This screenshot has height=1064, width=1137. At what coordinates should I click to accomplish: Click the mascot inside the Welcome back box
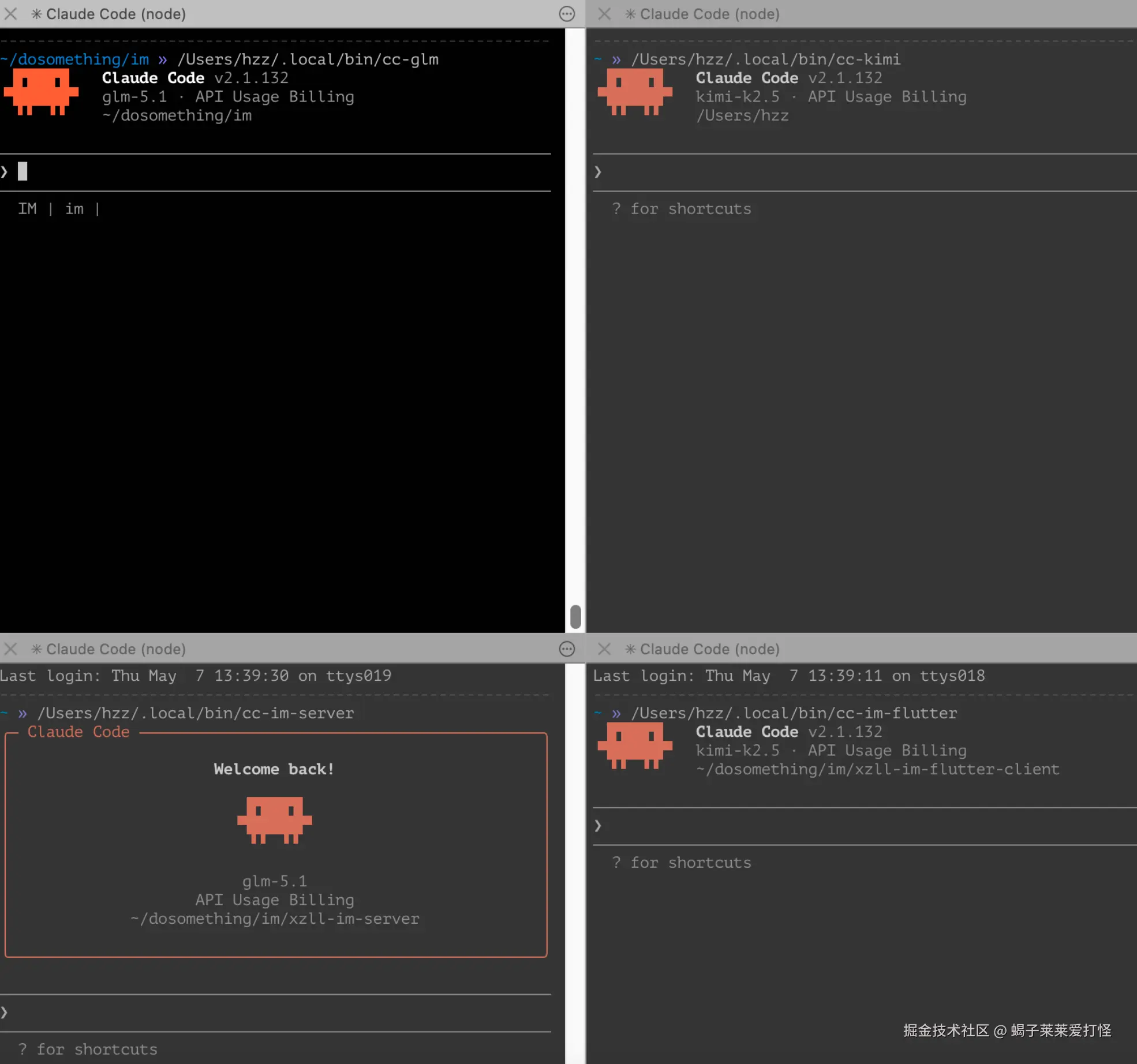(x=275, y=820)
